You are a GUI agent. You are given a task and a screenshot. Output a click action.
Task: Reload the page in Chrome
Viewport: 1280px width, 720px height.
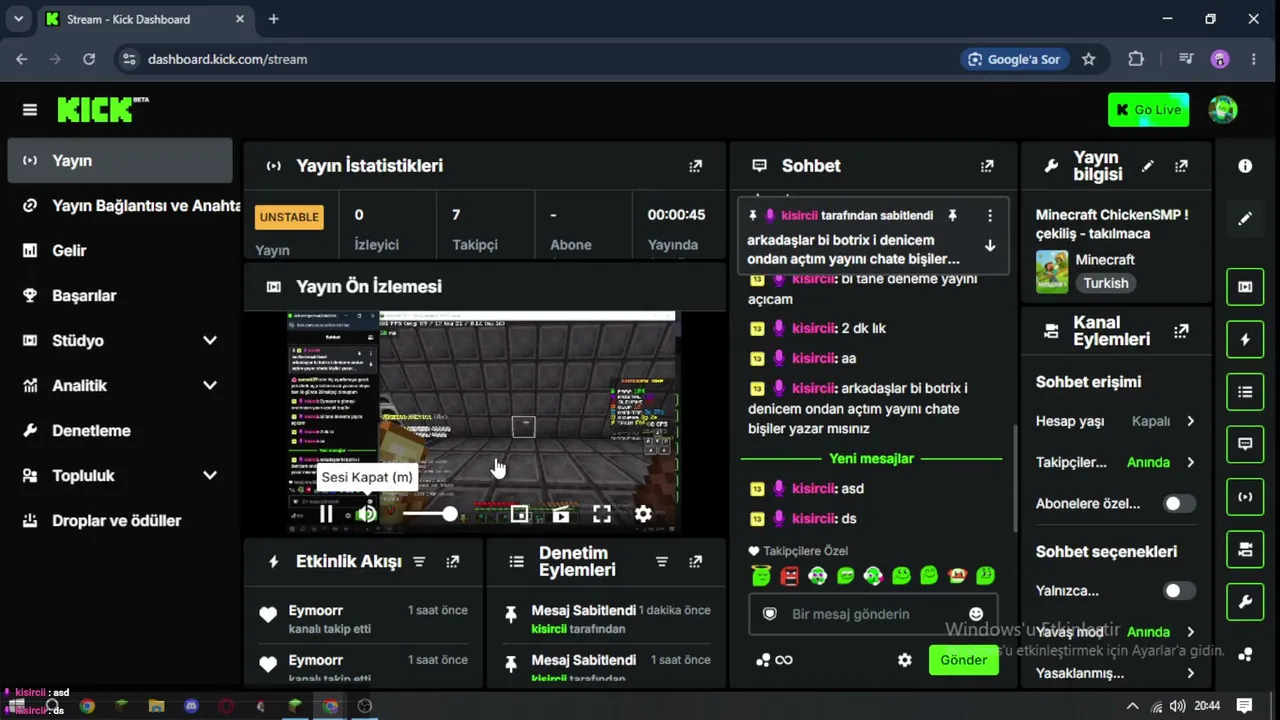click(89, 59)
